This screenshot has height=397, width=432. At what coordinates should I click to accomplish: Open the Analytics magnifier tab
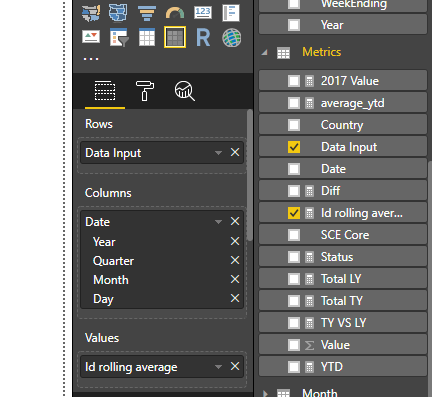184,91
